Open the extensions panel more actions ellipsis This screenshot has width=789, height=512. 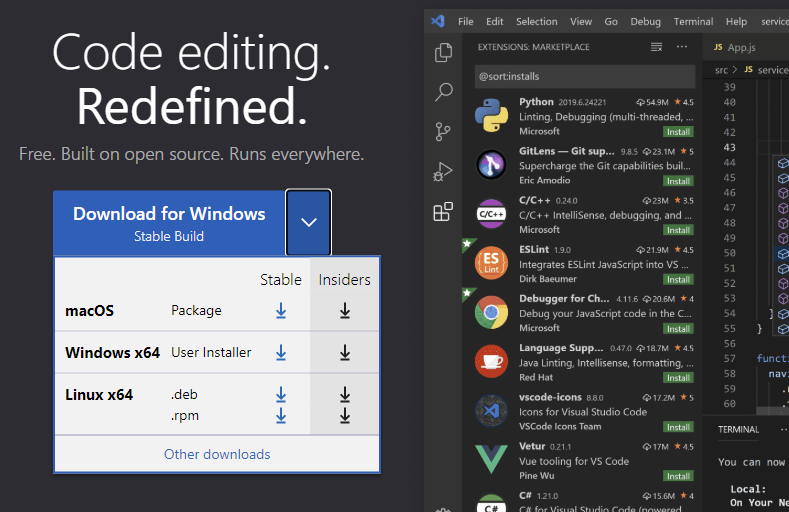[682, 47]
